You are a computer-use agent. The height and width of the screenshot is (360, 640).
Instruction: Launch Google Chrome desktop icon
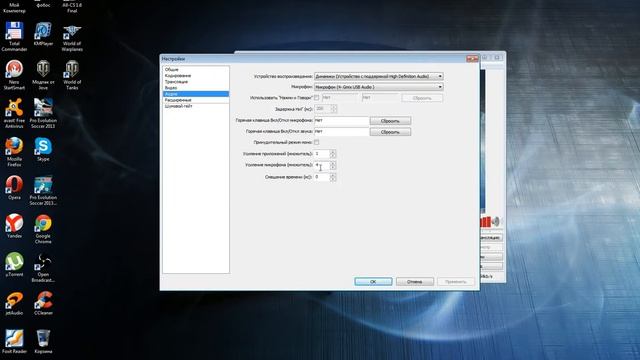[43, 229]
